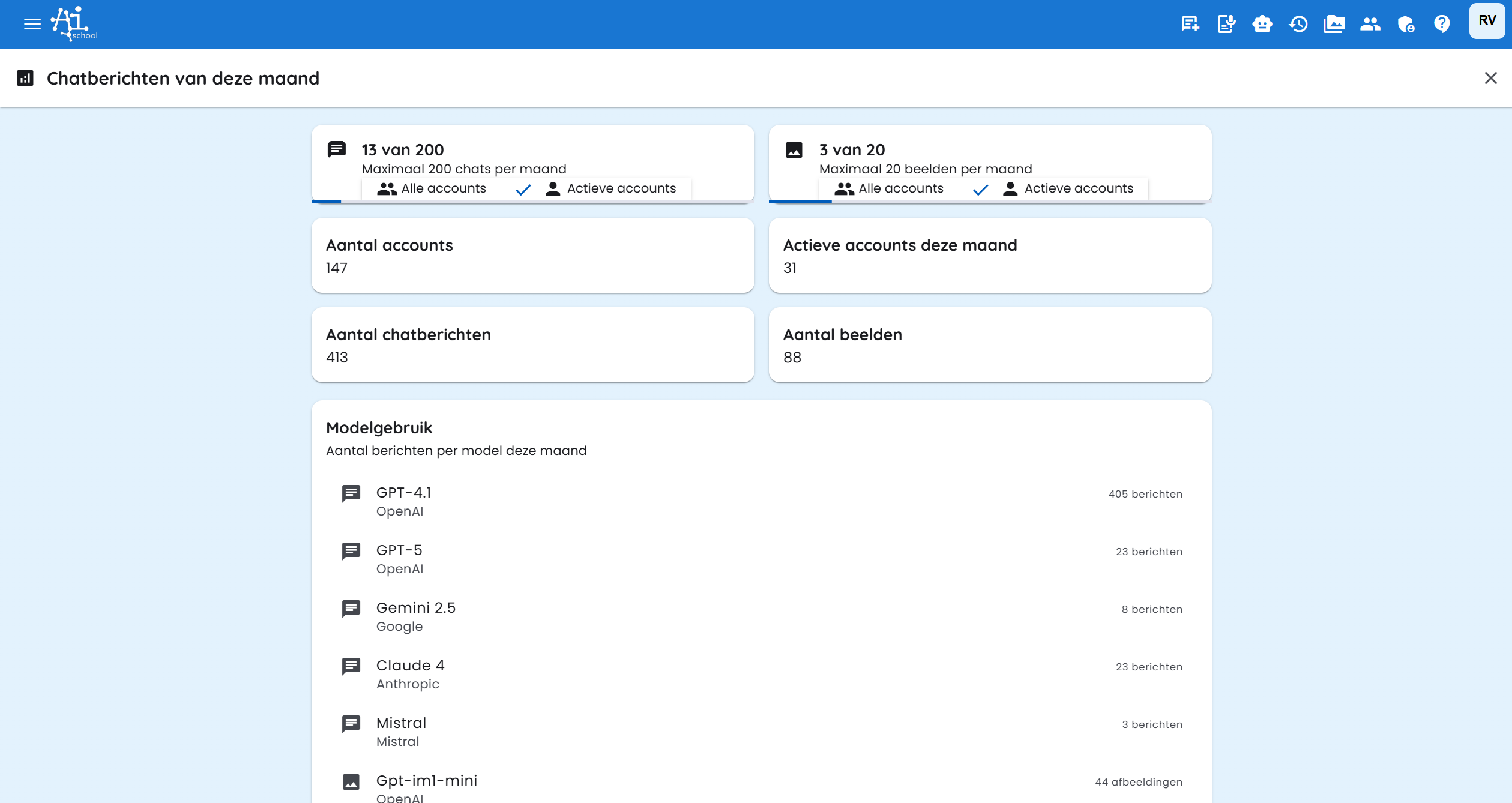This screenshot has height=803, width=1512.
Task: Click the progress bar under 13 van 200
Action: pos(327,202)
